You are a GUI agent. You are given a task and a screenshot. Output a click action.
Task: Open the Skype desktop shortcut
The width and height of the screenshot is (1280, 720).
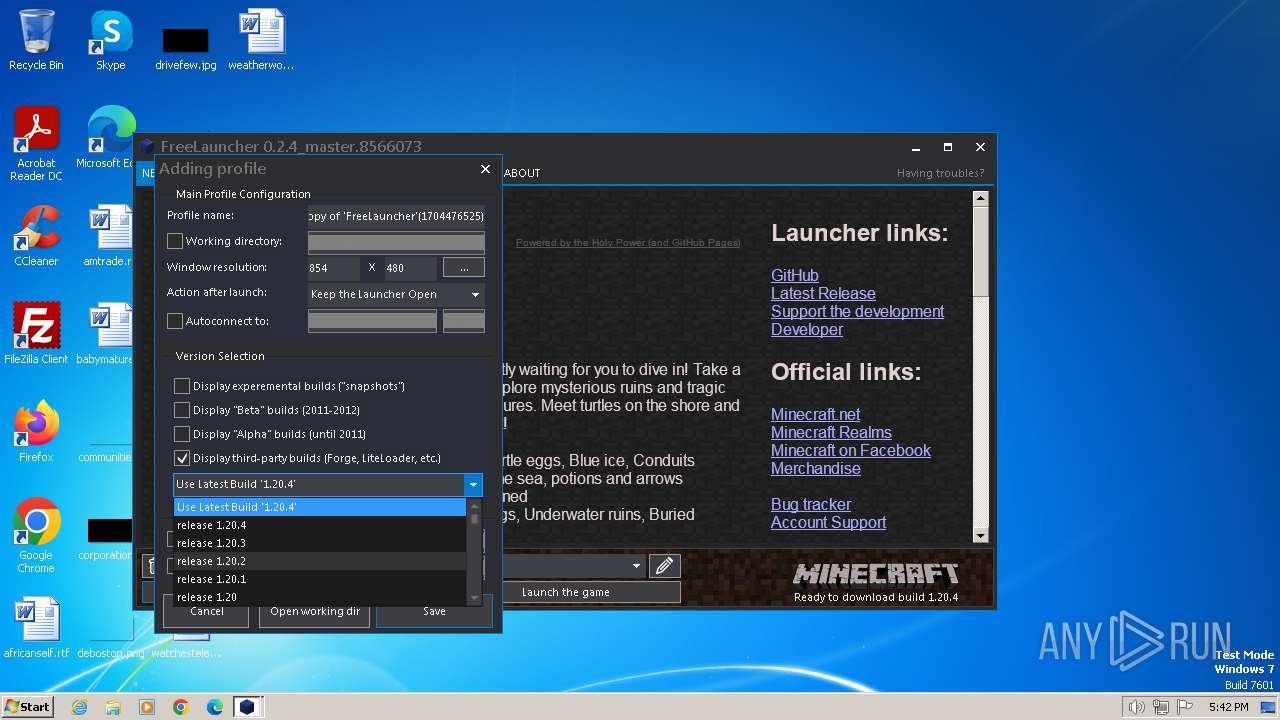click(x=110, y=41)
